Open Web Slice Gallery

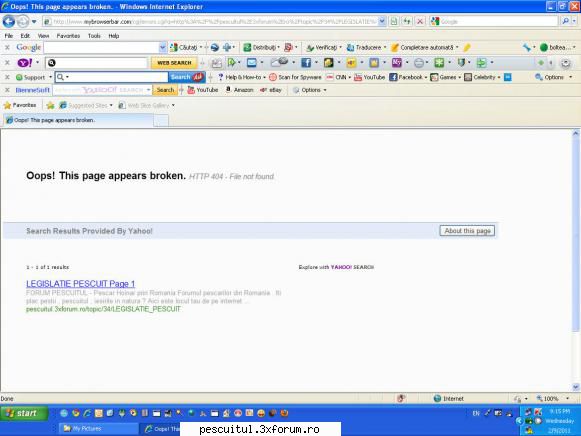[146, 106]
